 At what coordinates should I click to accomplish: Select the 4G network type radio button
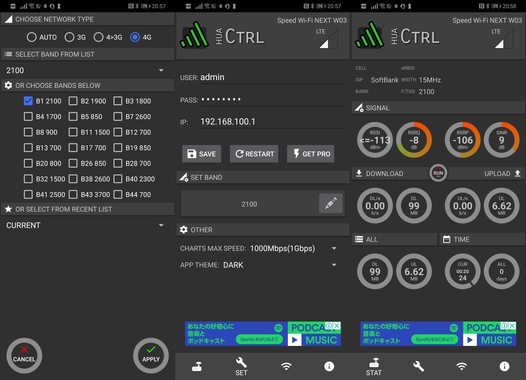point(135,37)
